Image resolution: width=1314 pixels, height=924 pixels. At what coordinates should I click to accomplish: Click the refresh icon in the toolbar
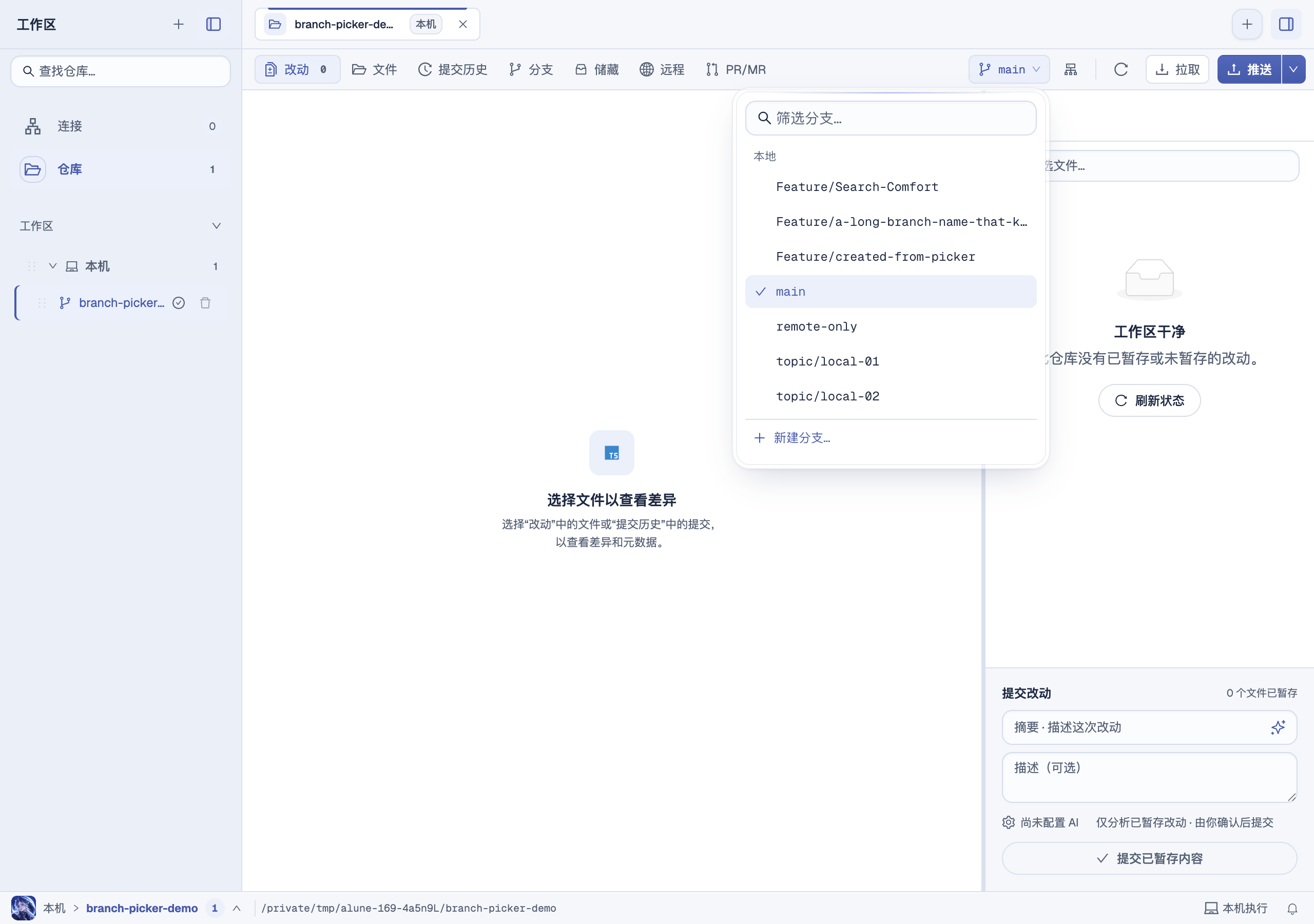(x=1121, y=69)
